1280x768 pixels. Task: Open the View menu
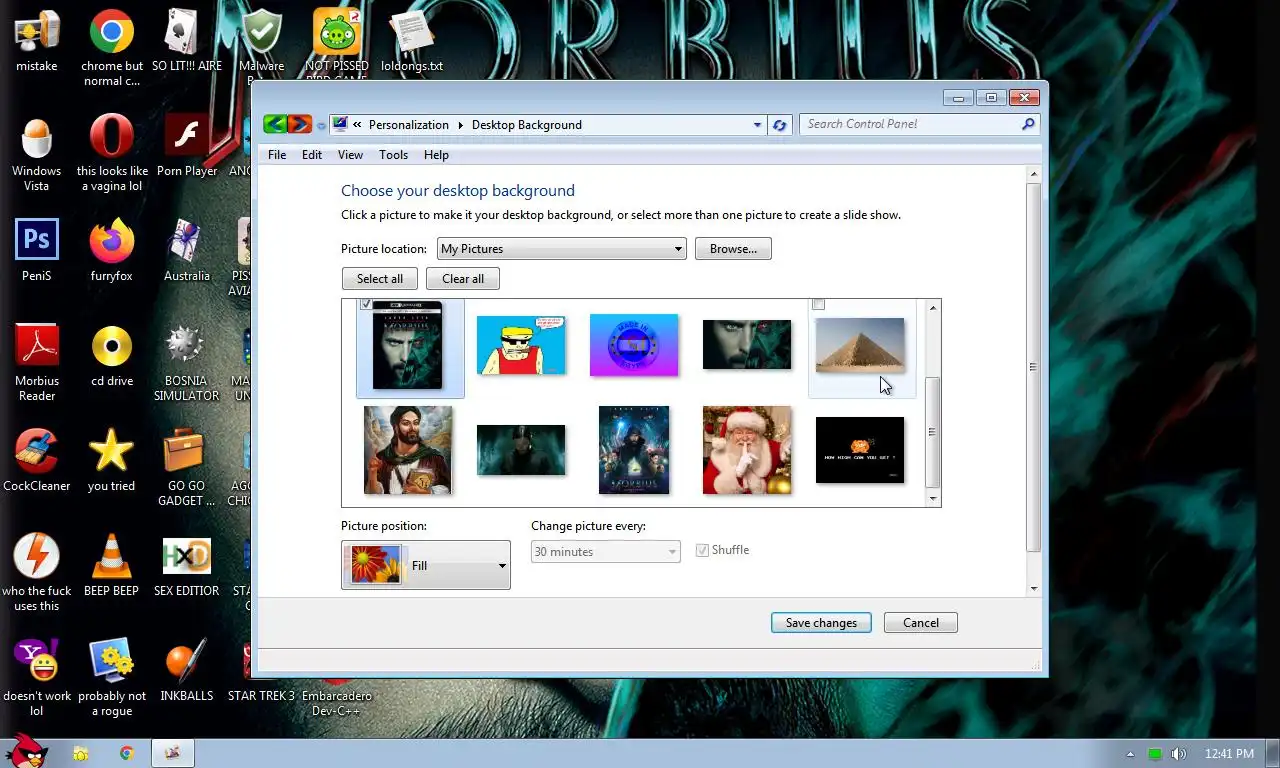tap(350, 155)
